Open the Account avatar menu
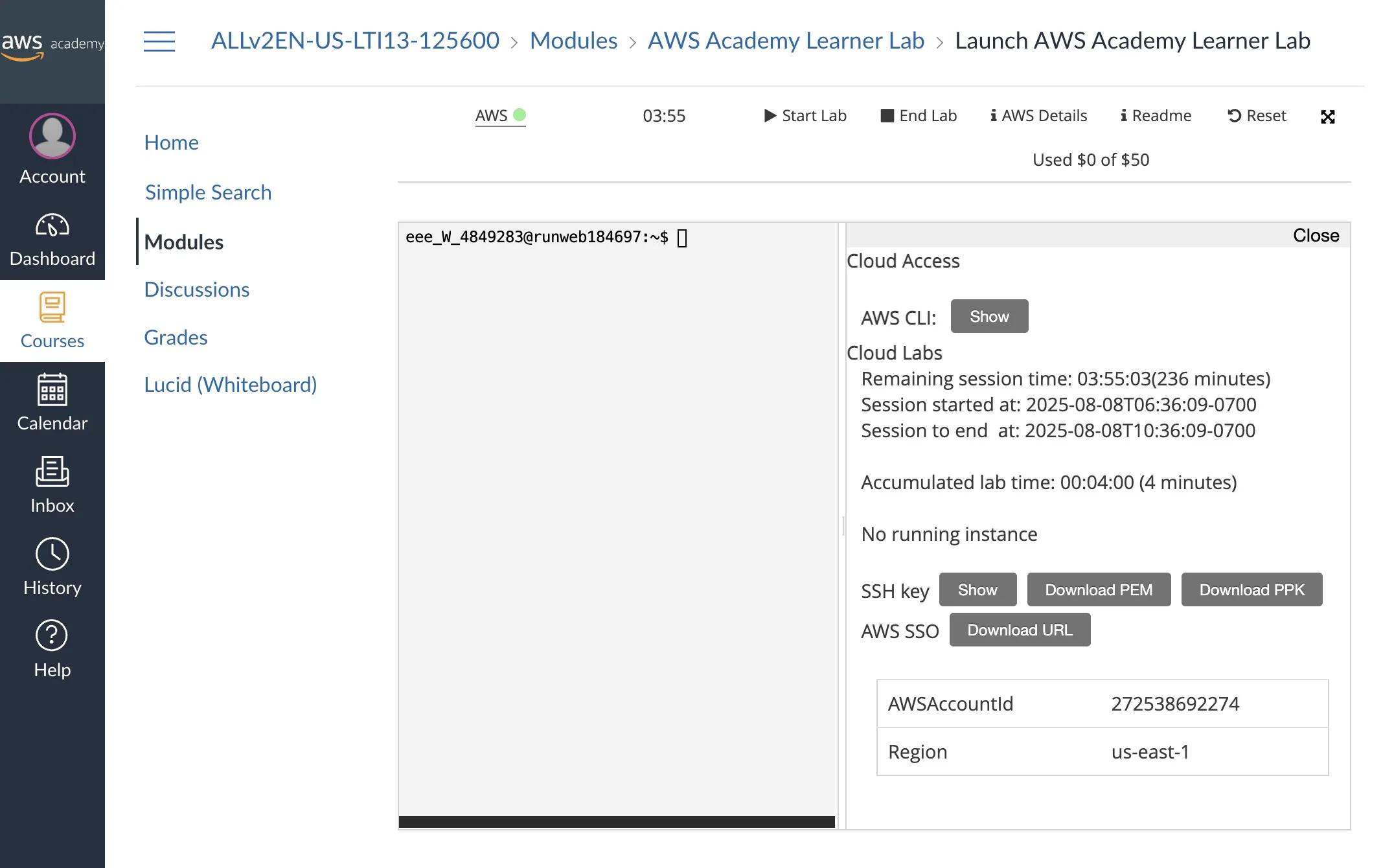This screenshot has width=1394, height=868. tap(52, 137)
